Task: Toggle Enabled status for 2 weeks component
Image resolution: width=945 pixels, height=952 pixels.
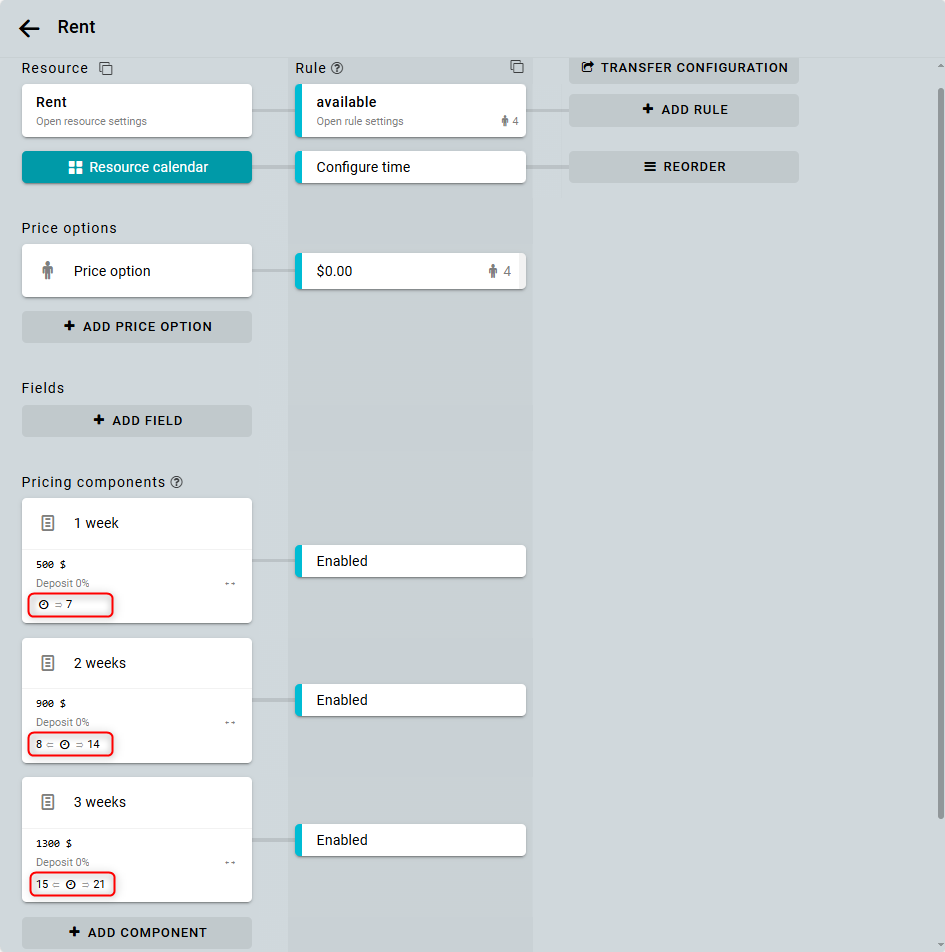Action: point(411,700)
